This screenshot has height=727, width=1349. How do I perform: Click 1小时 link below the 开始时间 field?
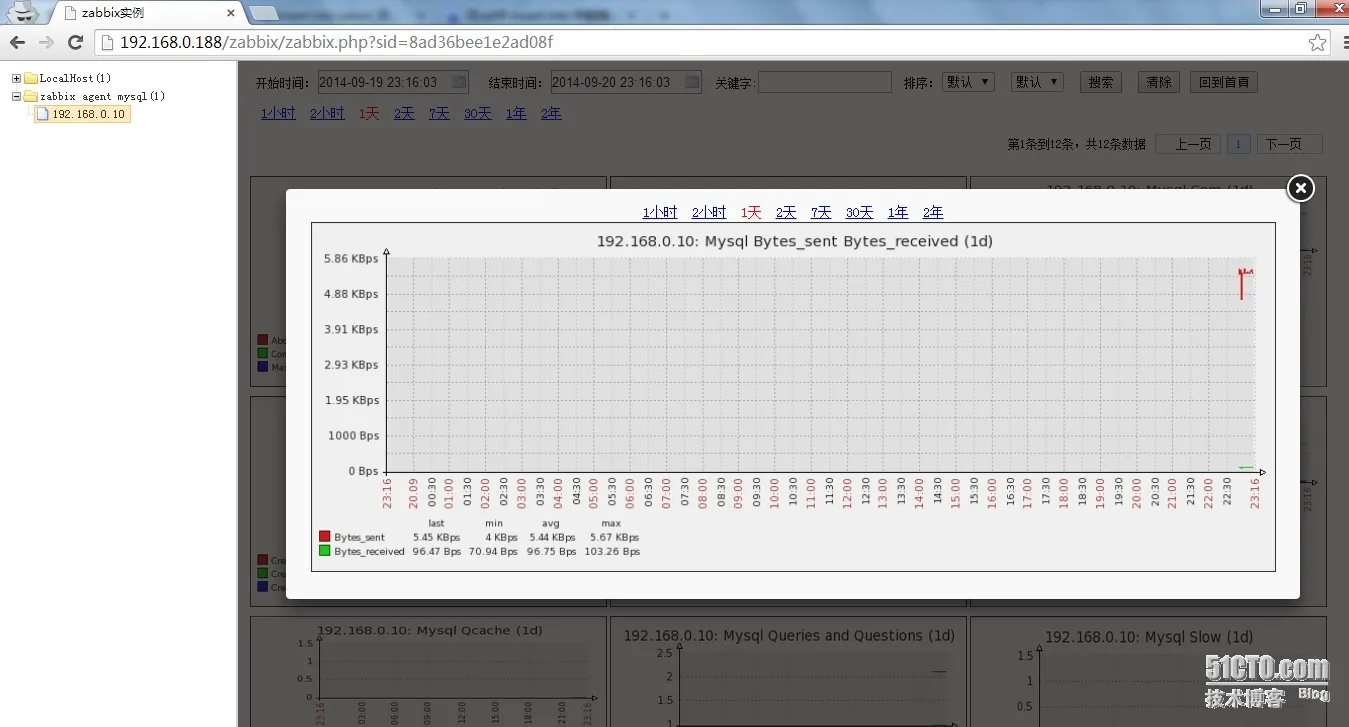(x=278, y=113)
